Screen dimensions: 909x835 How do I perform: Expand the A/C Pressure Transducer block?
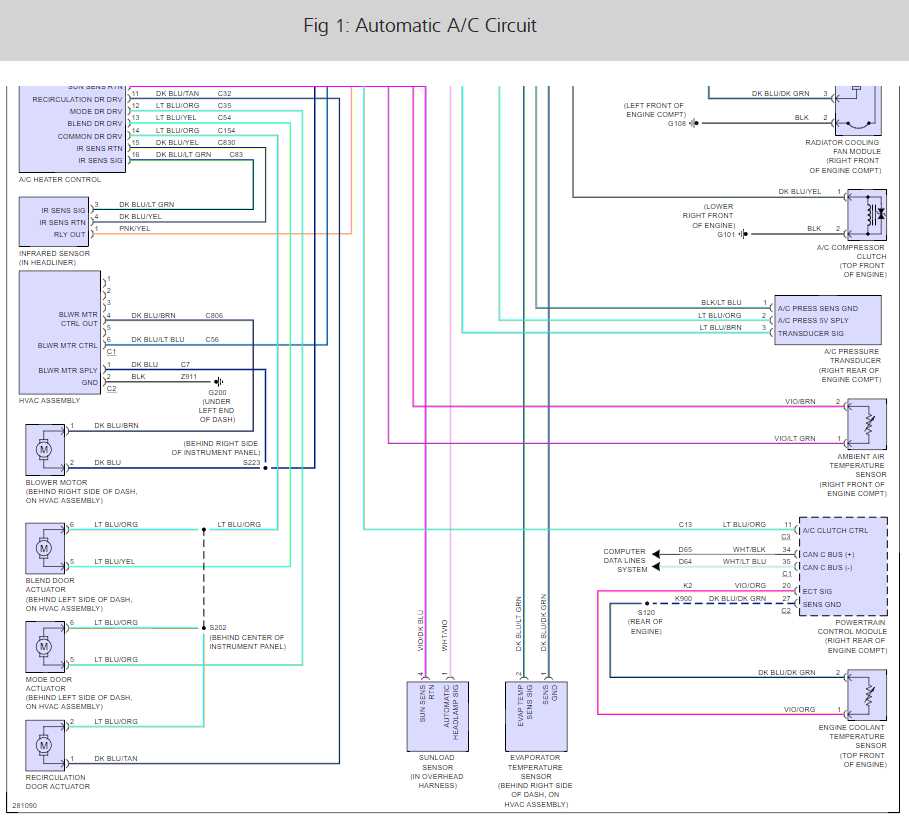point(826,318)
